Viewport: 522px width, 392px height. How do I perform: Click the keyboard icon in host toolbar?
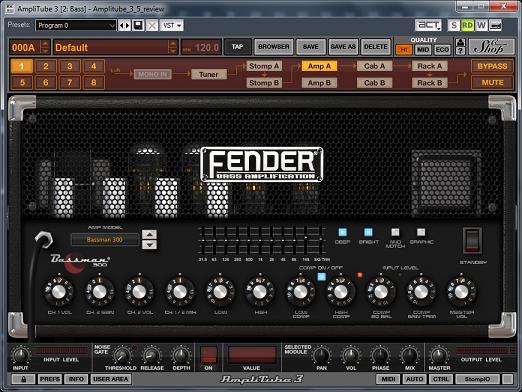click(x=496, y=25)
